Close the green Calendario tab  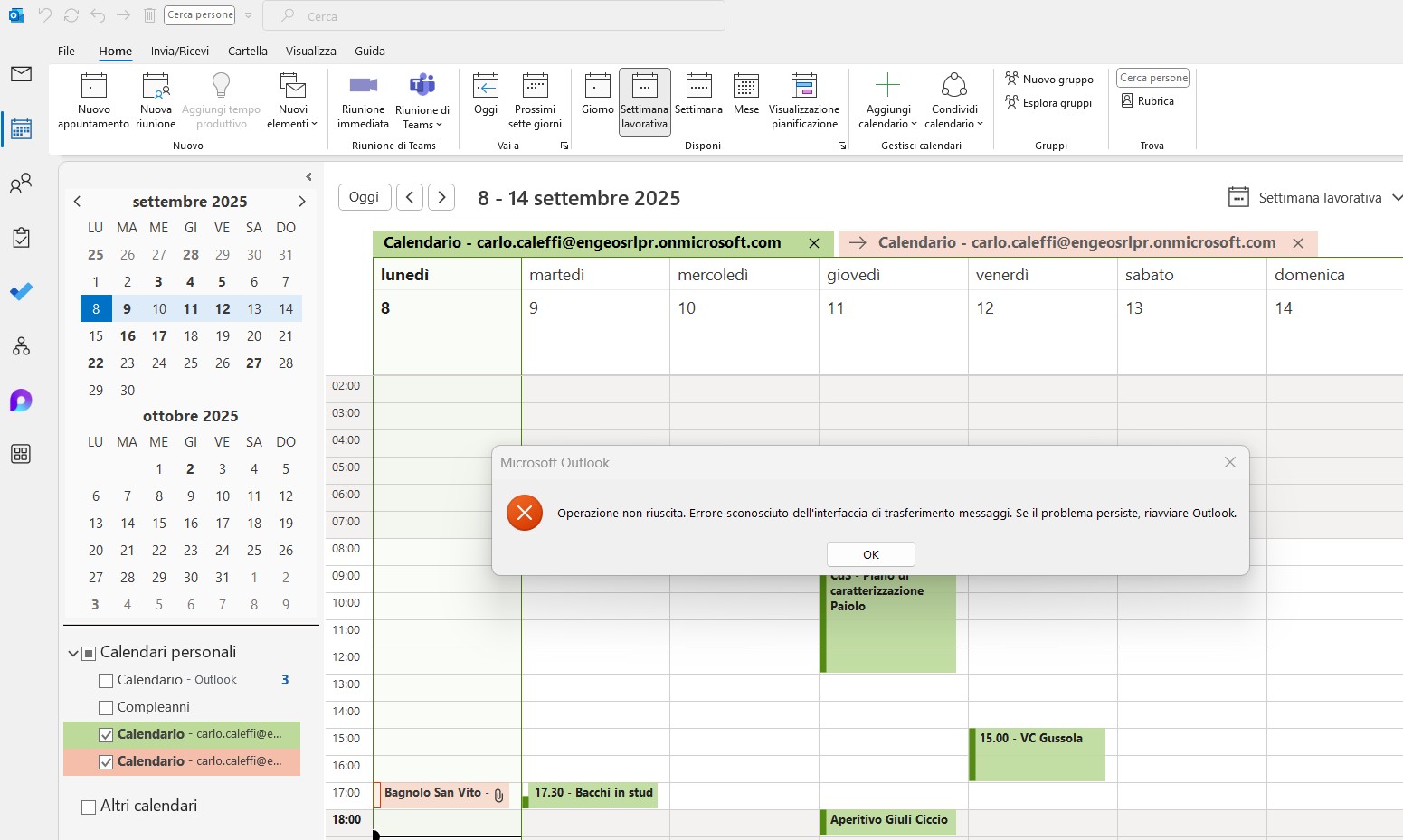pyautogui.click(x=814, y=243)
